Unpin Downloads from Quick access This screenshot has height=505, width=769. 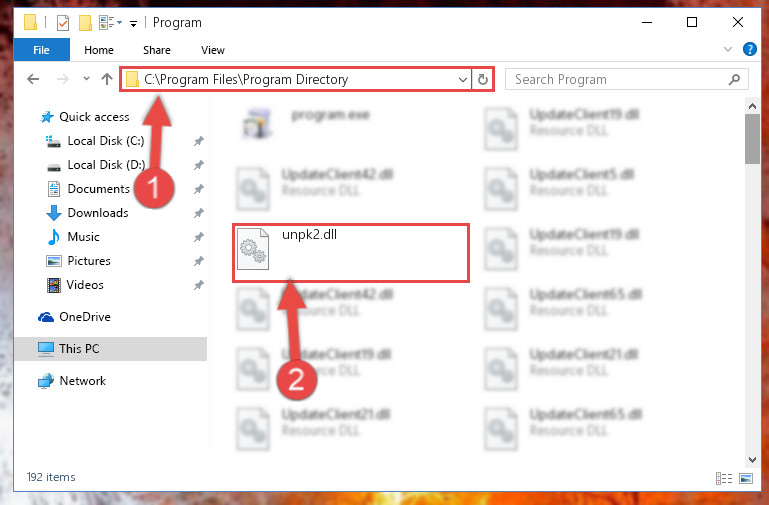[x=199, y=213]
